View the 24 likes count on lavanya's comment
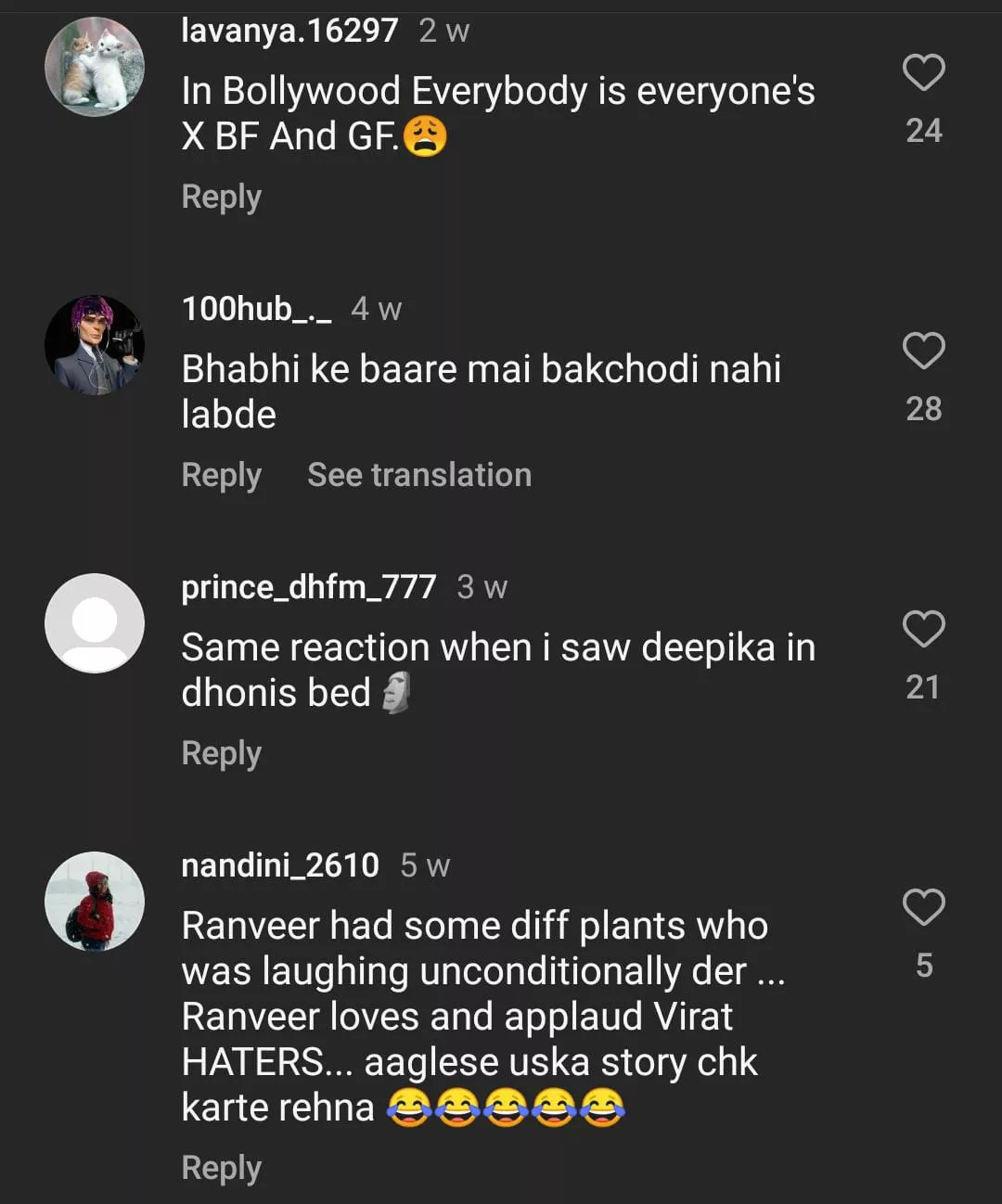The image size is (1002, 1204). pos(923,131)
